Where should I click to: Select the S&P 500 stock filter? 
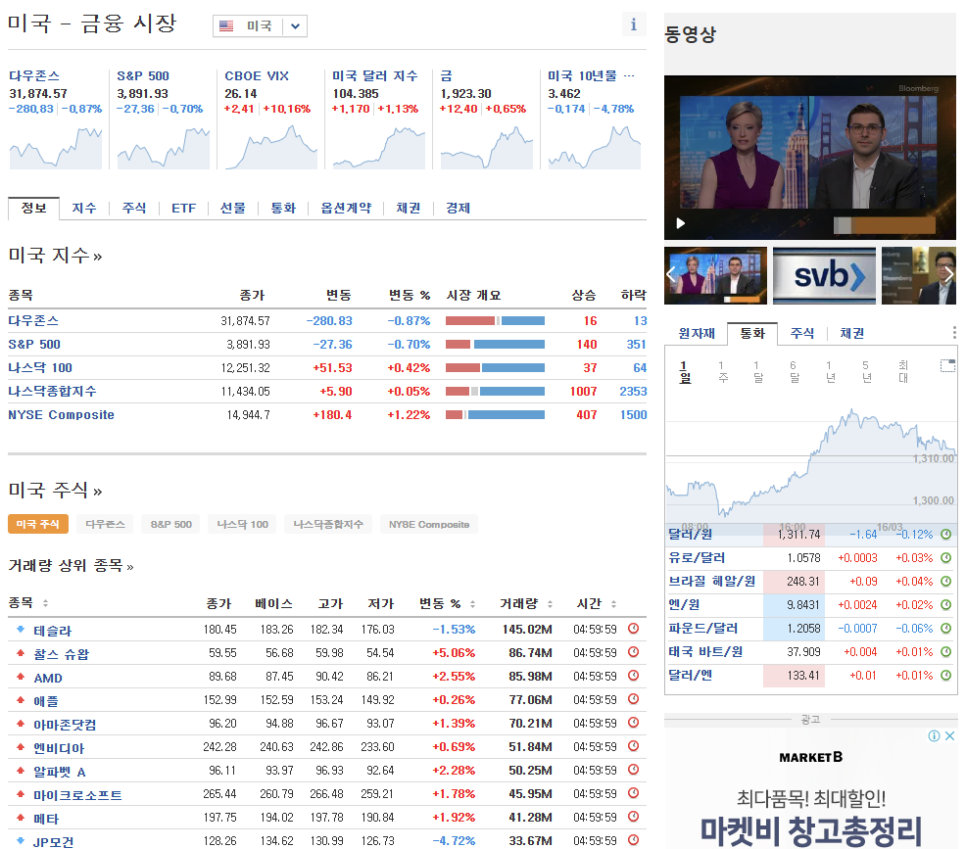[171, 524]
